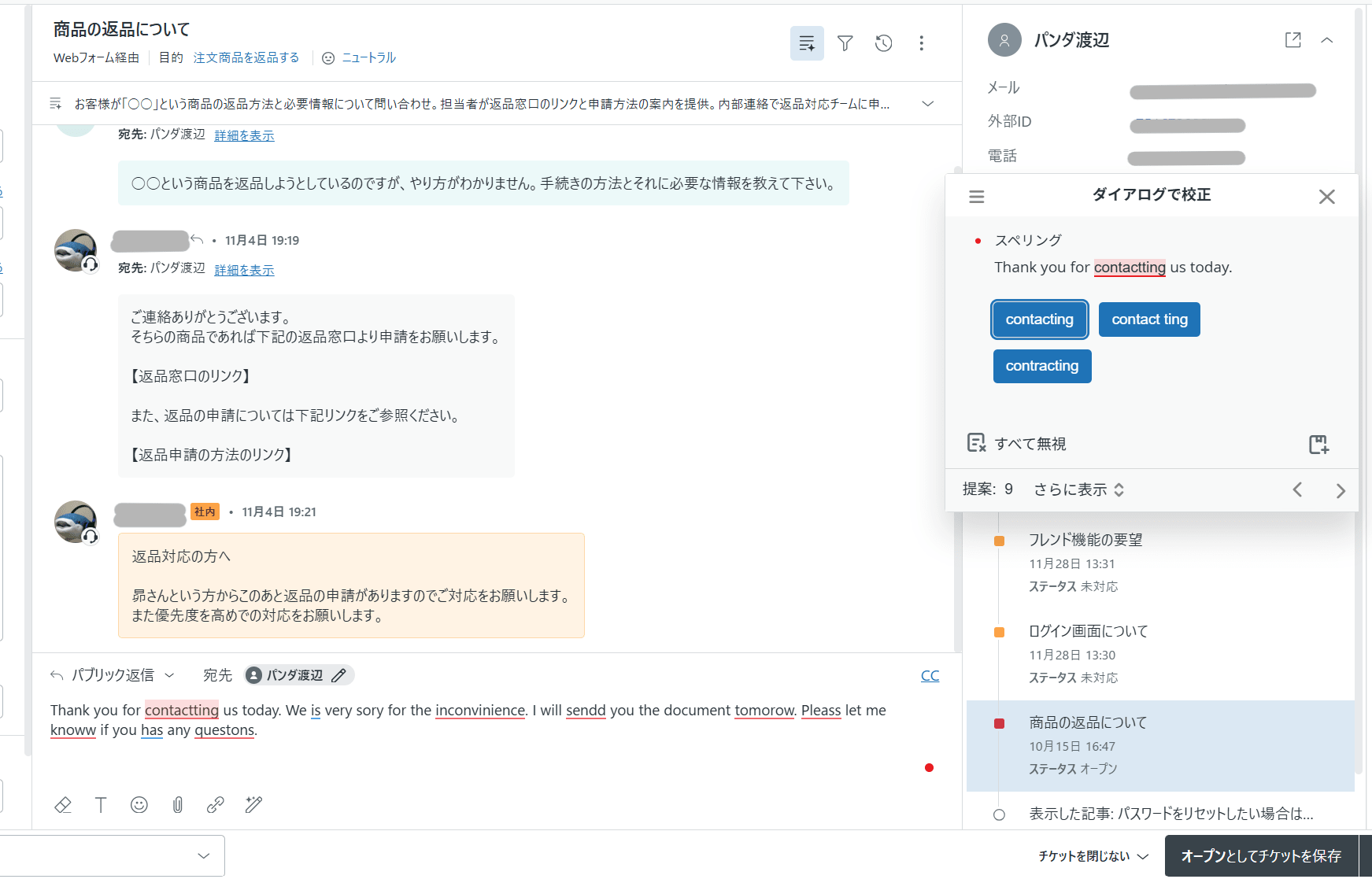
Task: Add word to dictionary in proofing dialog
Action: pyautogui.click(x=1319, y=444)
